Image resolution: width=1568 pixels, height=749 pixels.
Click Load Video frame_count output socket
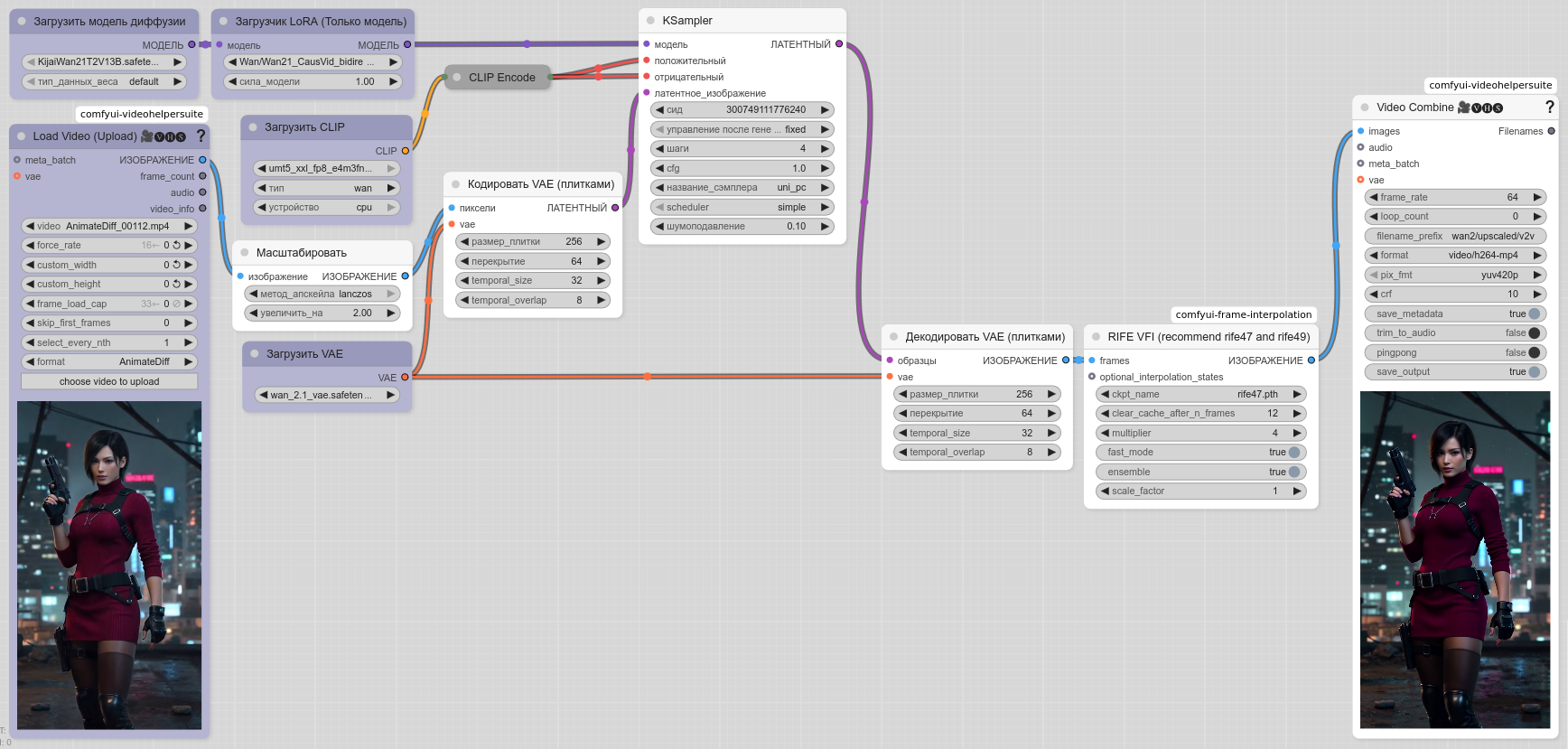202,177
